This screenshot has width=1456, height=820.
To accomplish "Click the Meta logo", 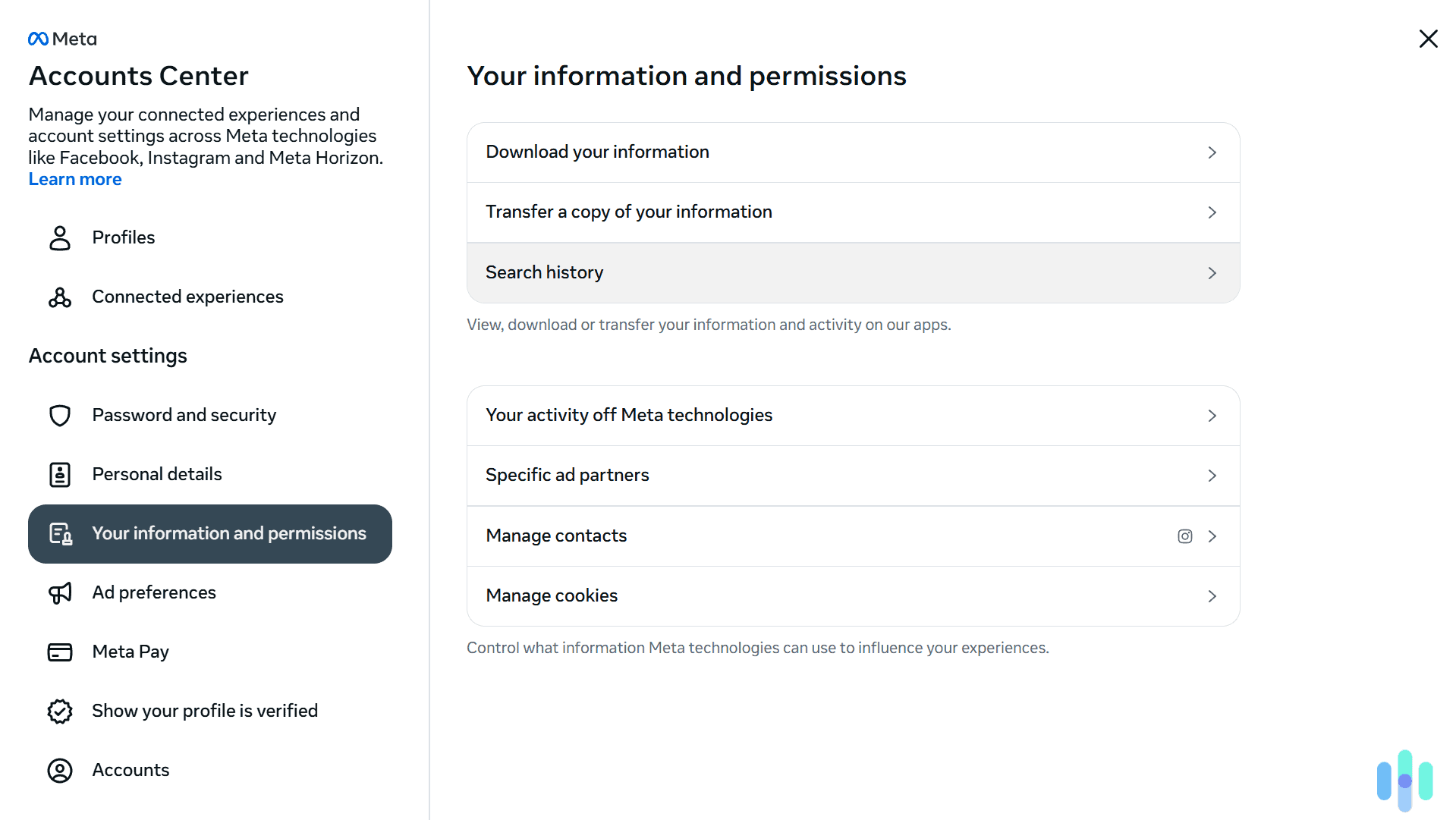I will point(62,38).
